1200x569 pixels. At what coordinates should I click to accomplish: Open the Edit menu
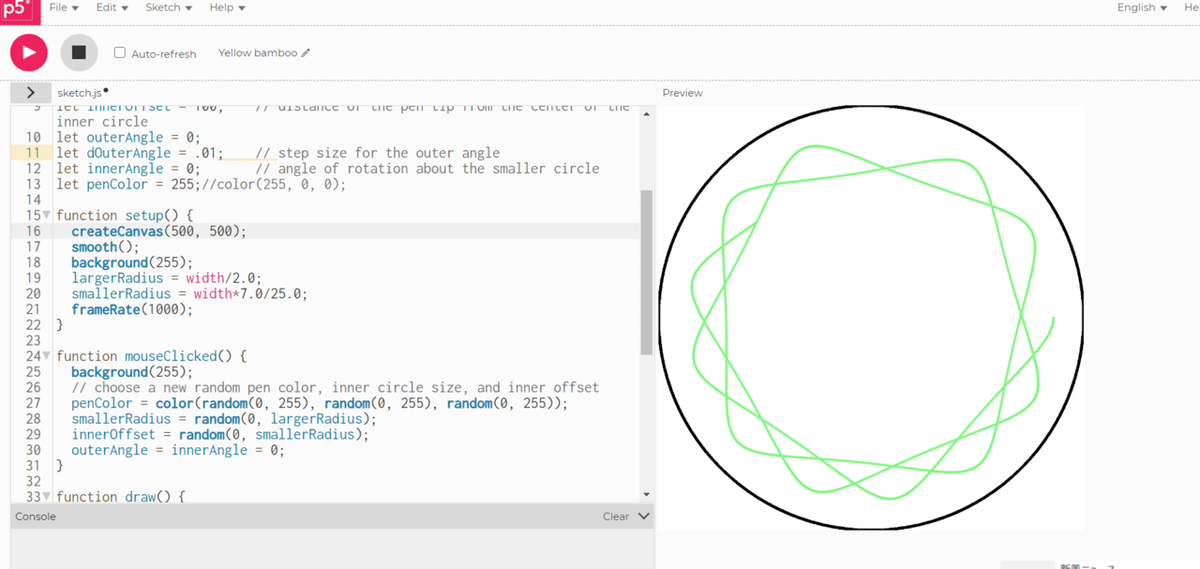[x=112, y=7]
